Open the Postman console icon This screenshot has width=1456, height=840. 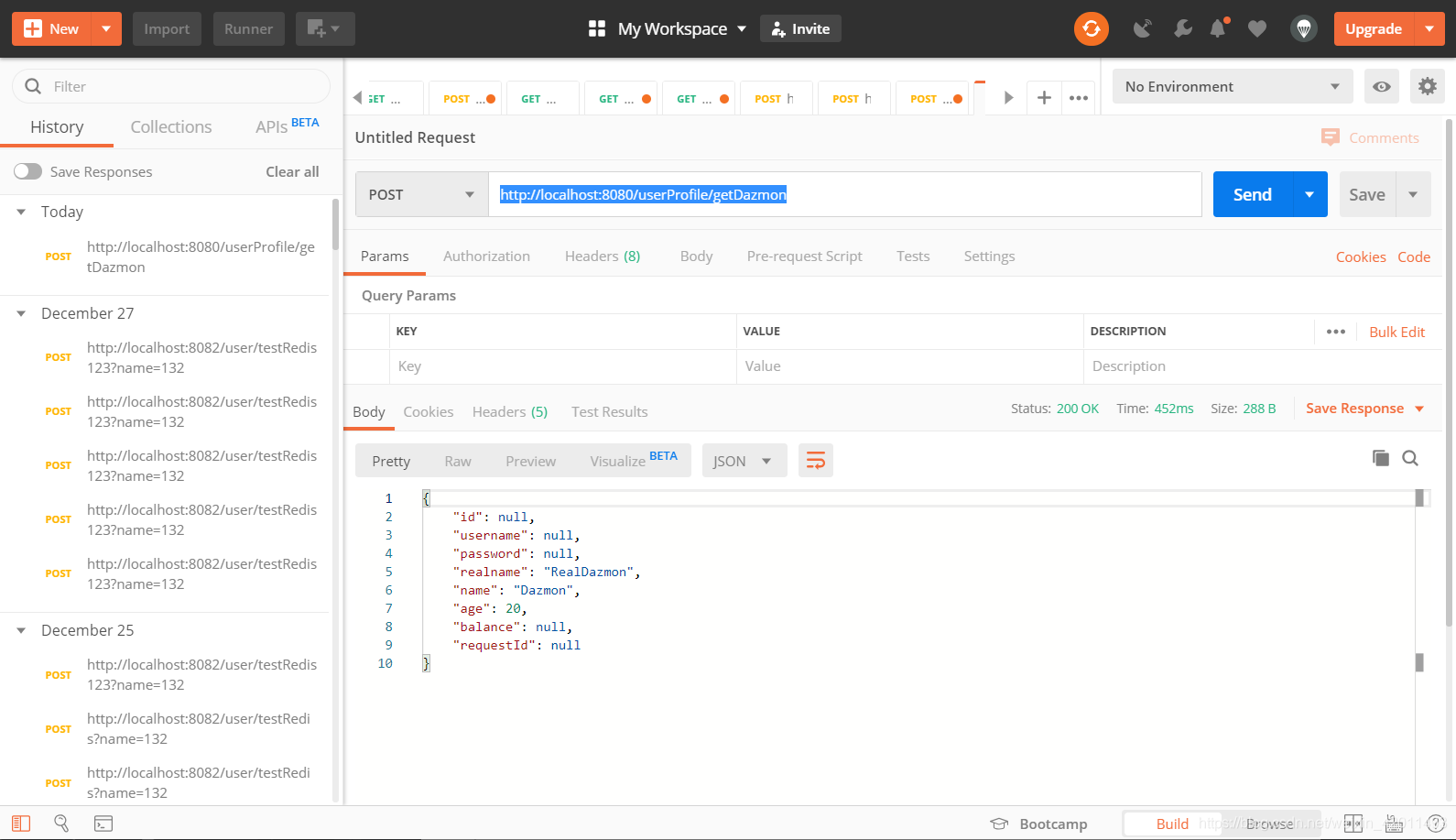[x=103, y=824]
